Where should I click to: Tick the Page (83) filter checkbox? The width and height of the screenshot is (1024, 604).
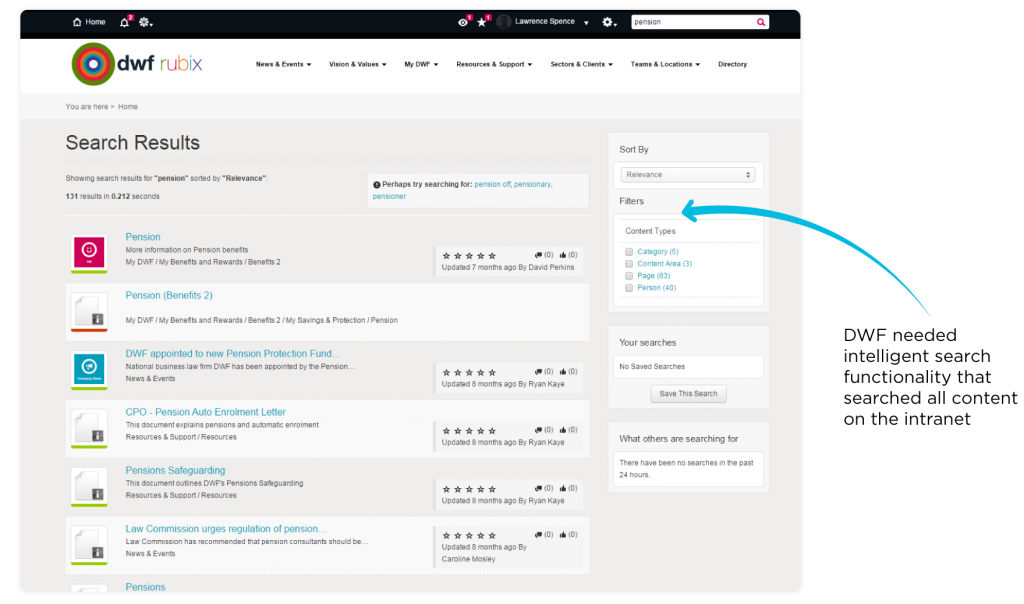[x=629, y=276]
